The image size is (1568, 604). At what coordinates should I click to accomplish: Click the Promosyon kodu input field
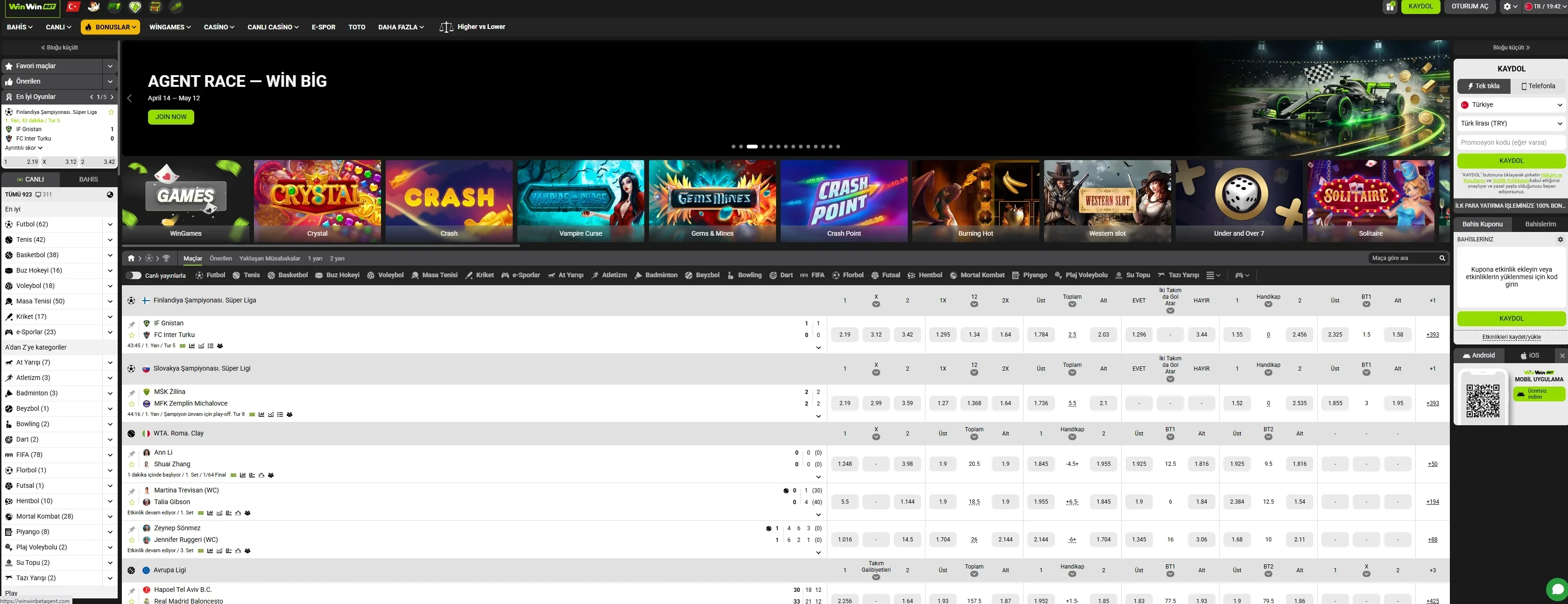click(x=1511, y=142)
